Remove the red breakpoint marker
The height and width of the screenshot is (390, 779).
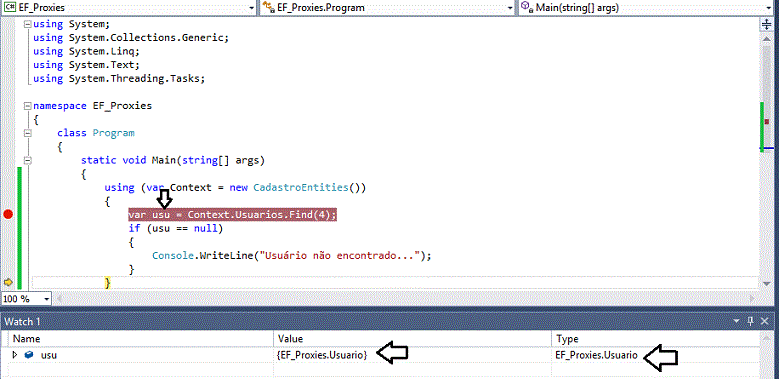coord(8,215)
